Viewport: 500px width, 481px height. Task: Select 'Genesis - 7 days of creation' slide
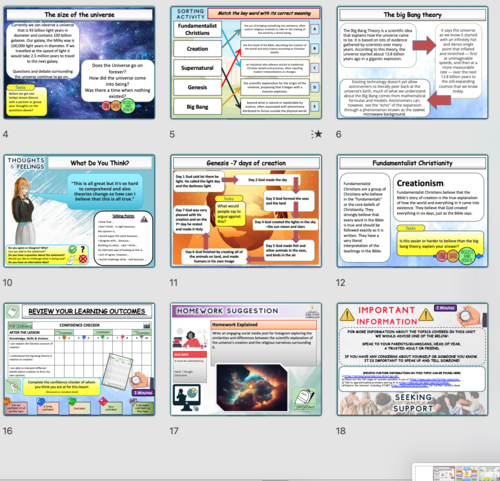pyautogui.click(x=246, y=211)
